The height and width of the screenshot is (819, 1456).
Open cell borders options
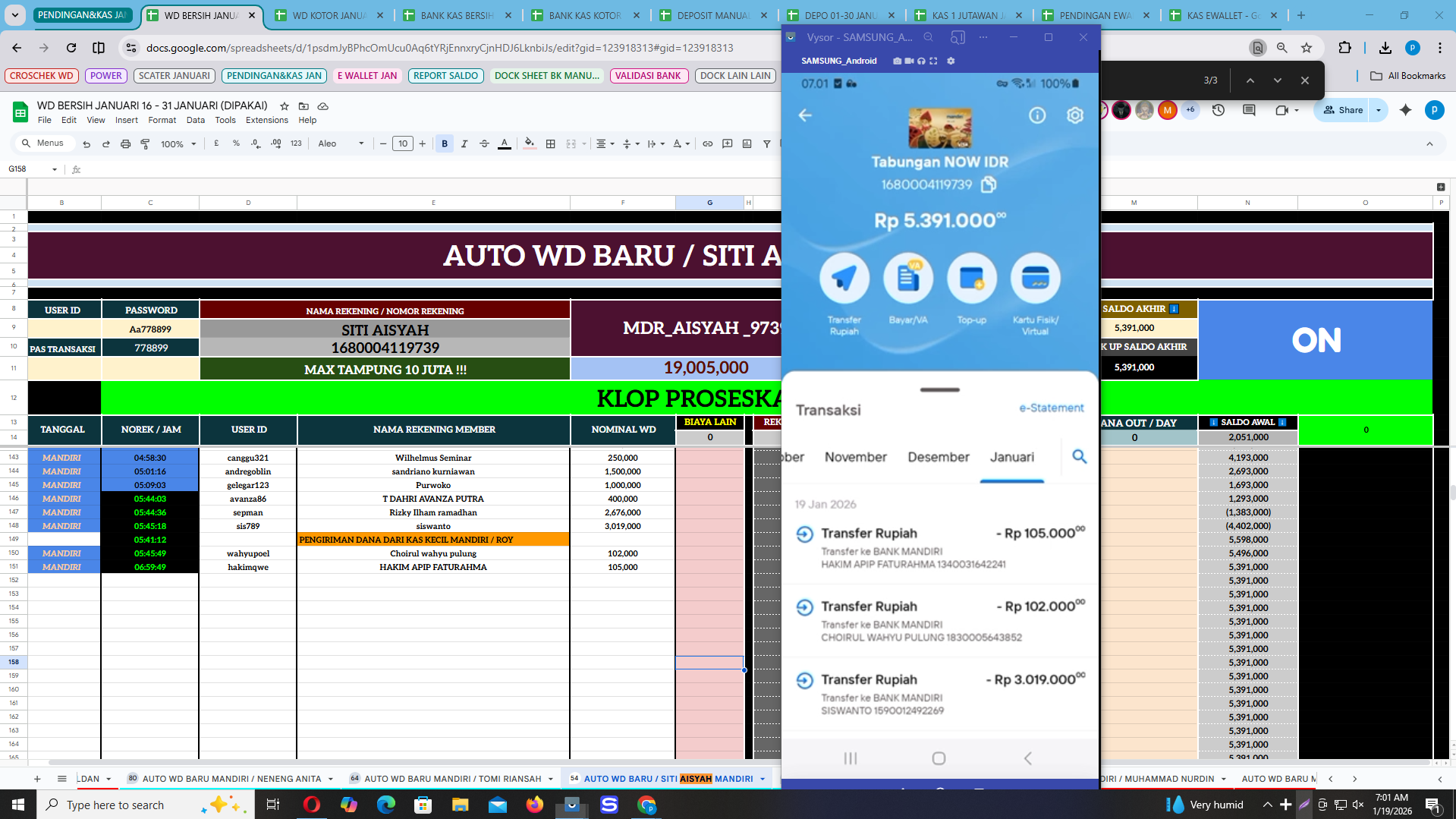click(551, 143)
